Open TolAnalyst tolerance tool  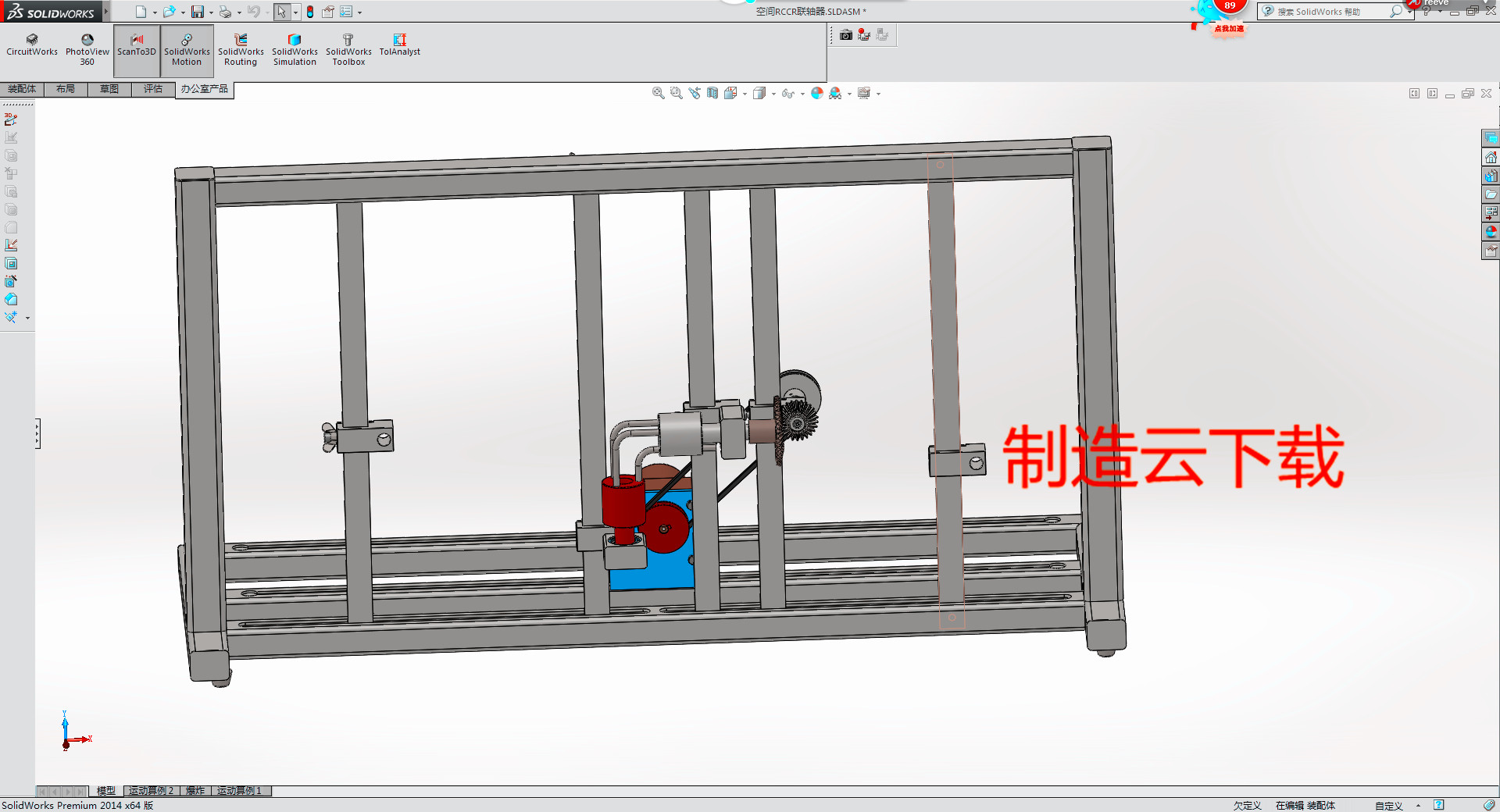399,47
